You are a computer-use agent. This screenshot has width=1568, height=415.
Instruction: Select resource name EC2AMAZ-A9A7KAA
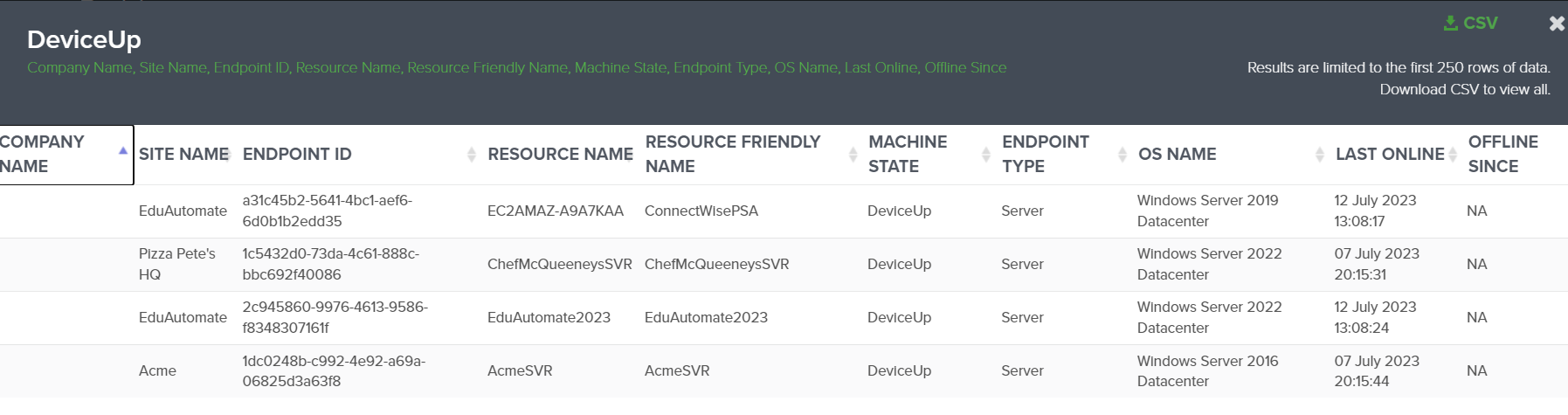coord(556,211)
